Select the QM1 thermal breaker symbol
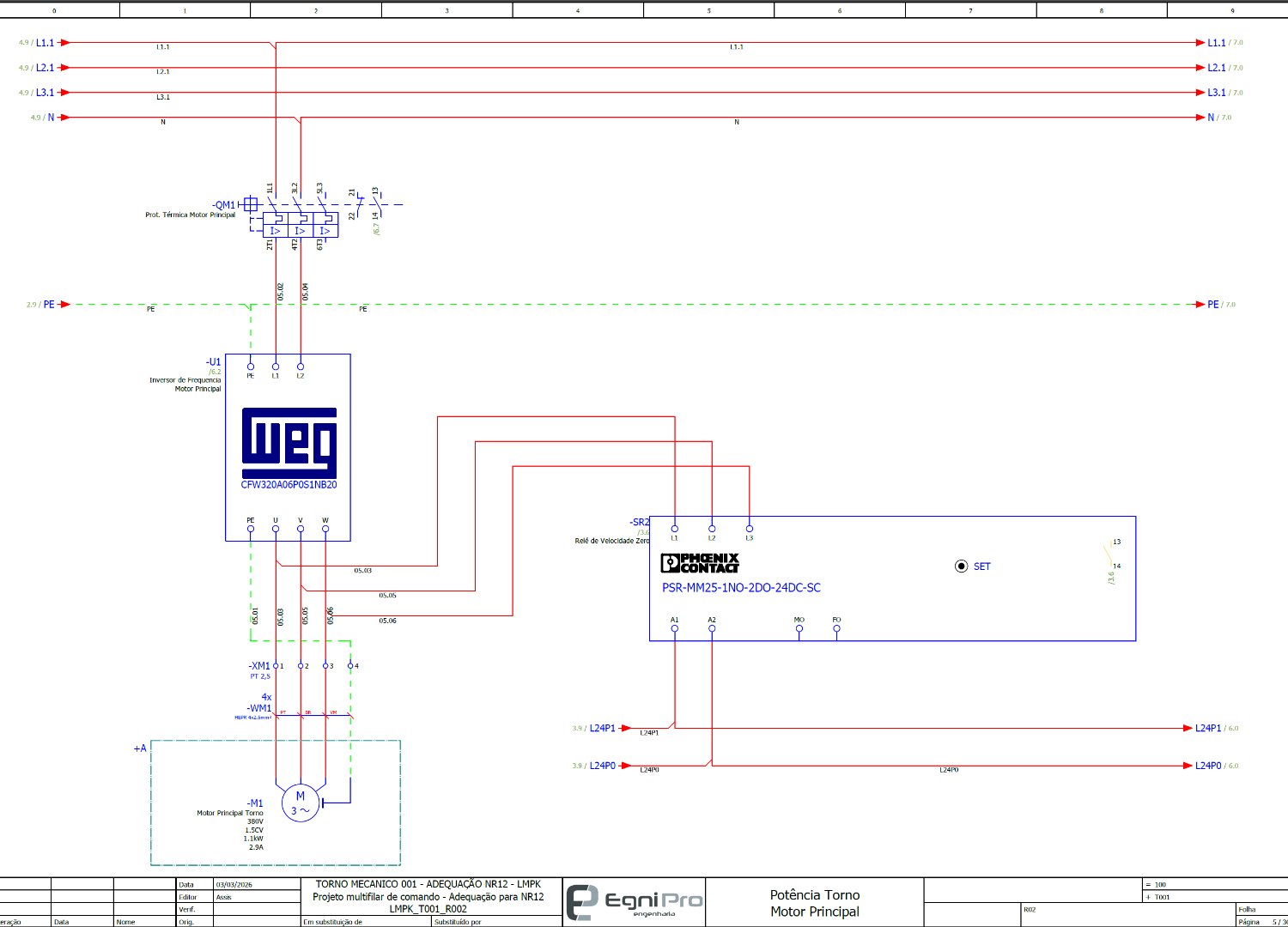The width and height of the screenshot is (1288, 927). [x=299, y=225]
